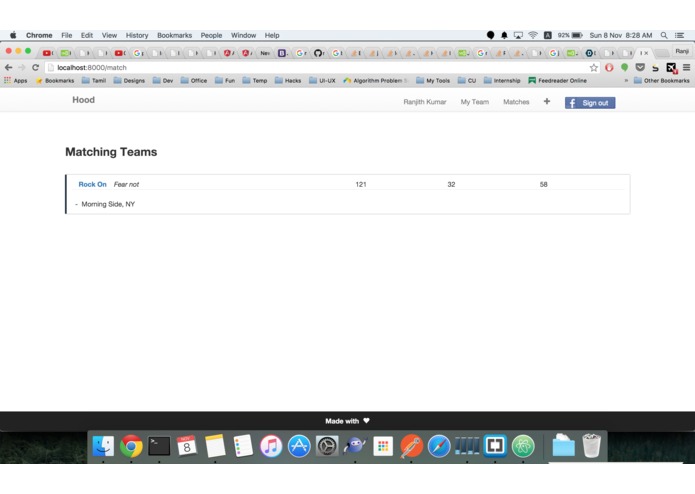This screenshot has width=695, height=494.
Task: Open the Rock On team link
Action: coord(92,184)
